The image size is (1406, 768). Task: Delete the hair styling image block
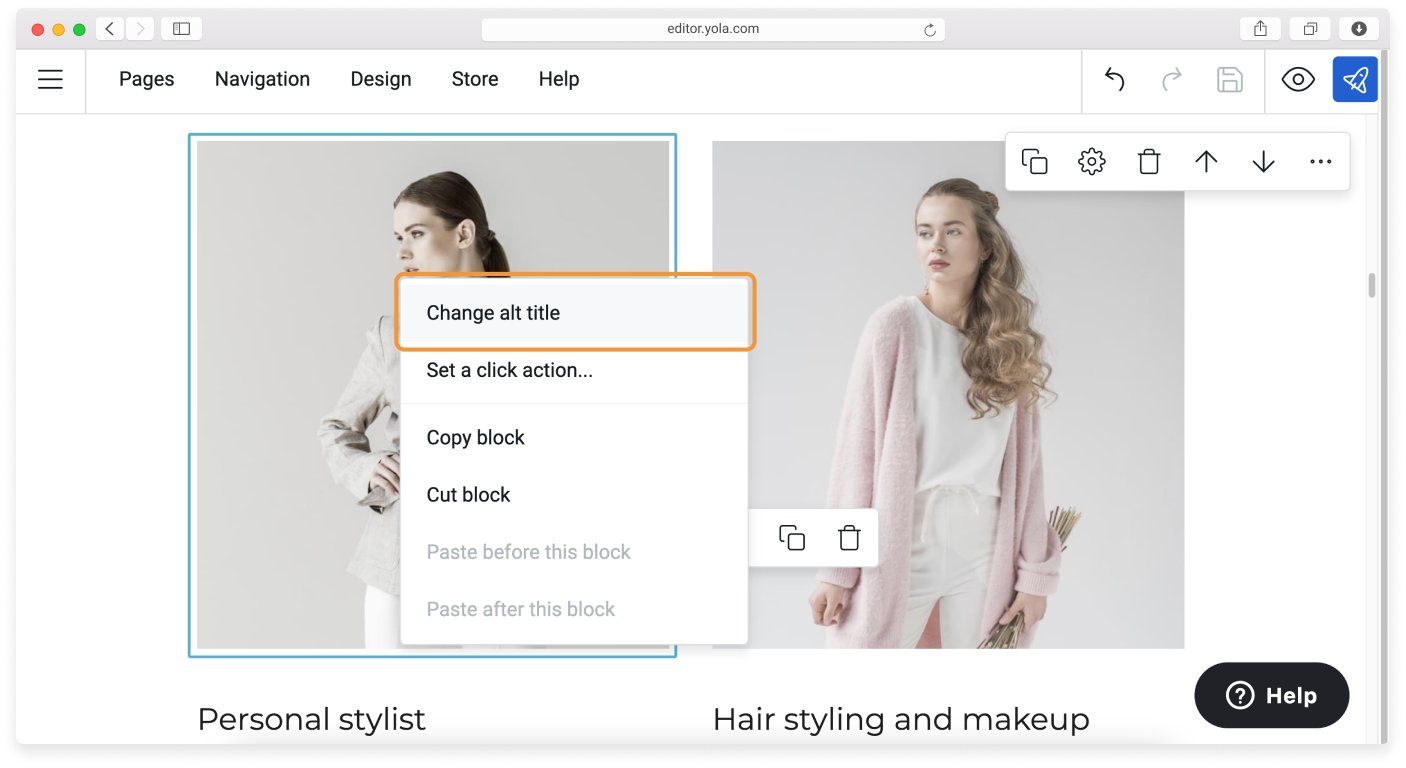tap(848, 537)
